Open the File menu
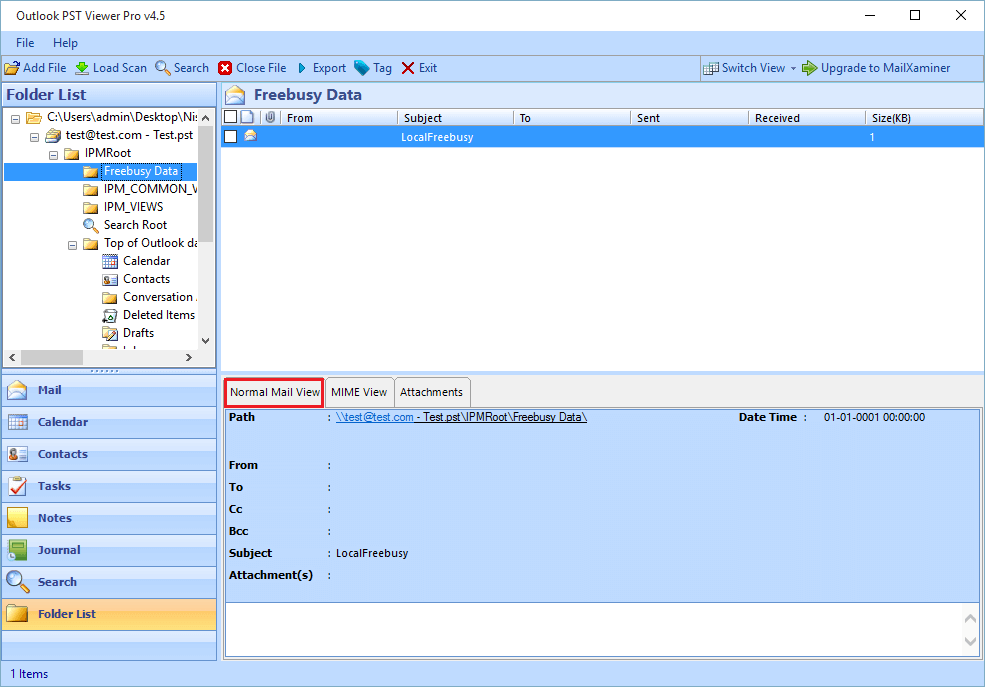 (x=25, y=43)
